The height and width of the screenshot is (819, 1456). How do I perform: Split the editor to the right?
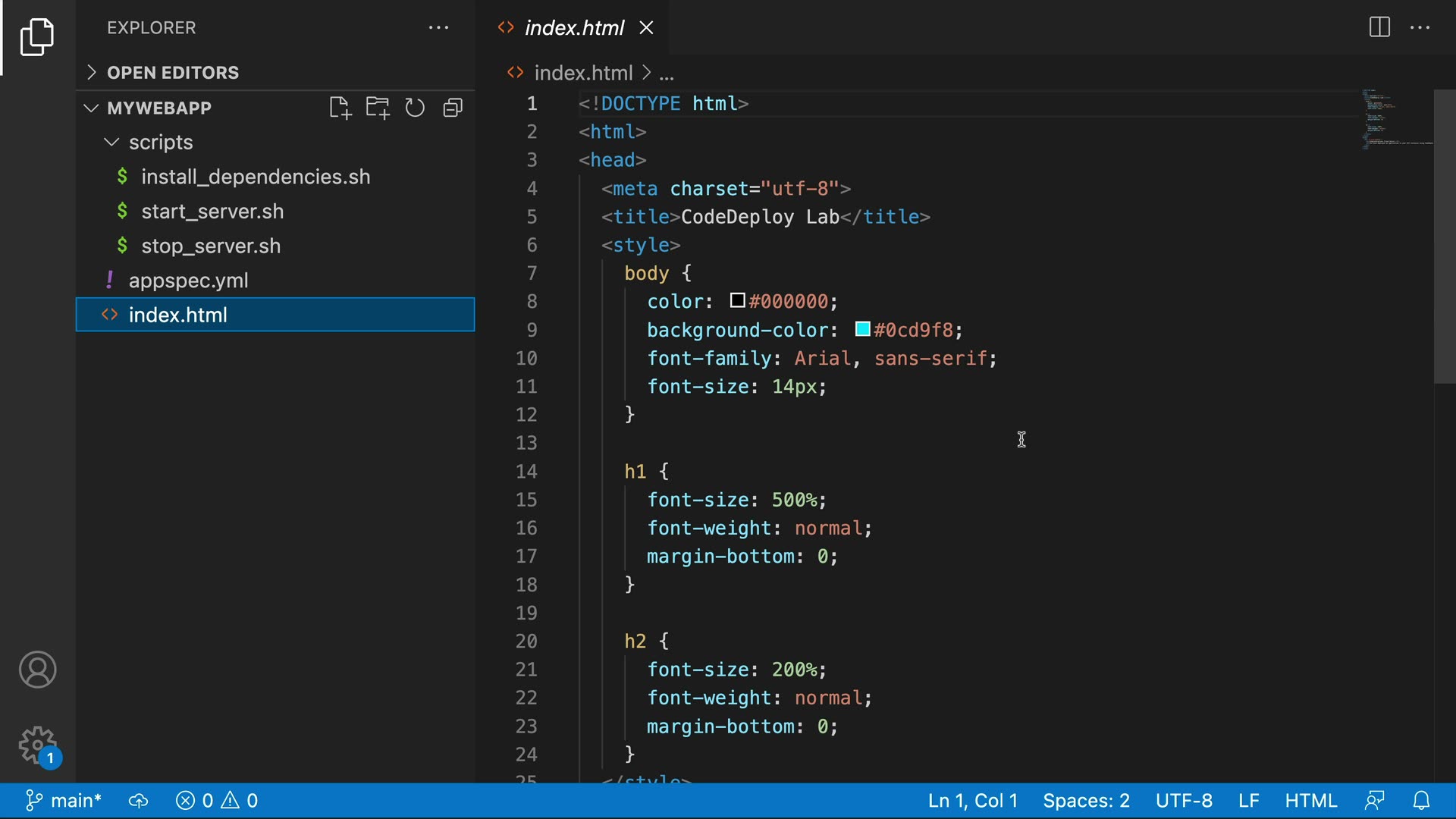point(1379,28)
